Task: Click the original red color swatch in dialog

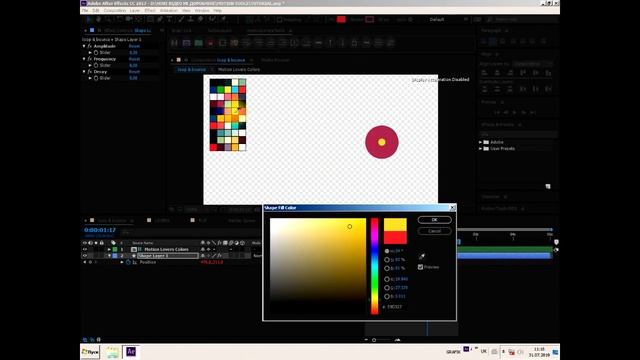Action: tap(395, 238)
